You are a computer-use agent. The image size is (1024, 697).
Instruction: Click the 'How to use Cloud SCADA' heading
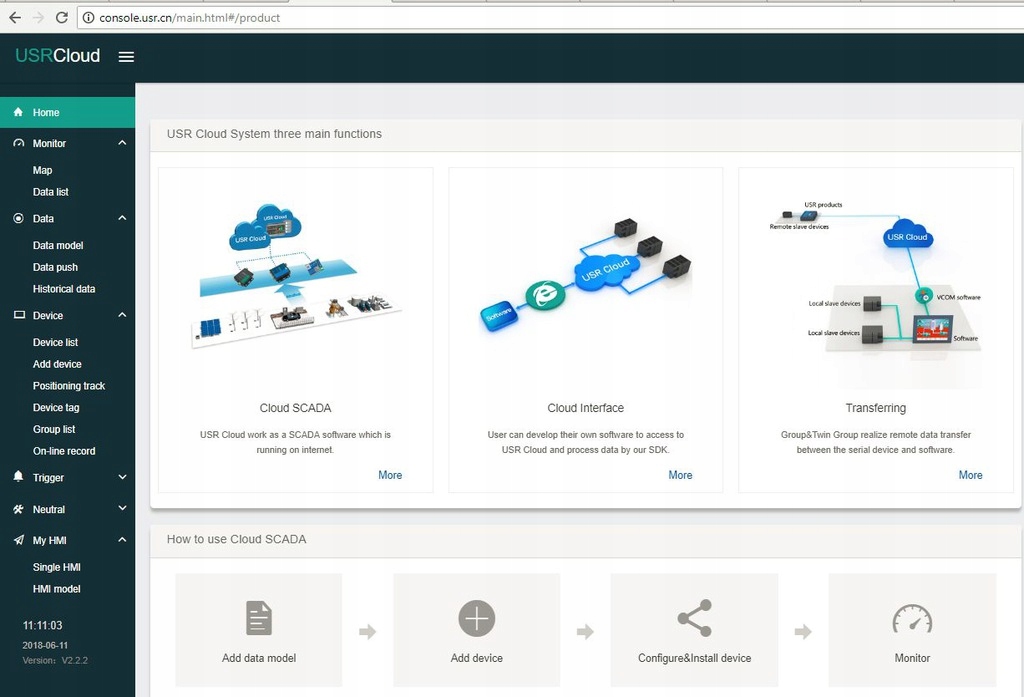click(x=236, y=539)
